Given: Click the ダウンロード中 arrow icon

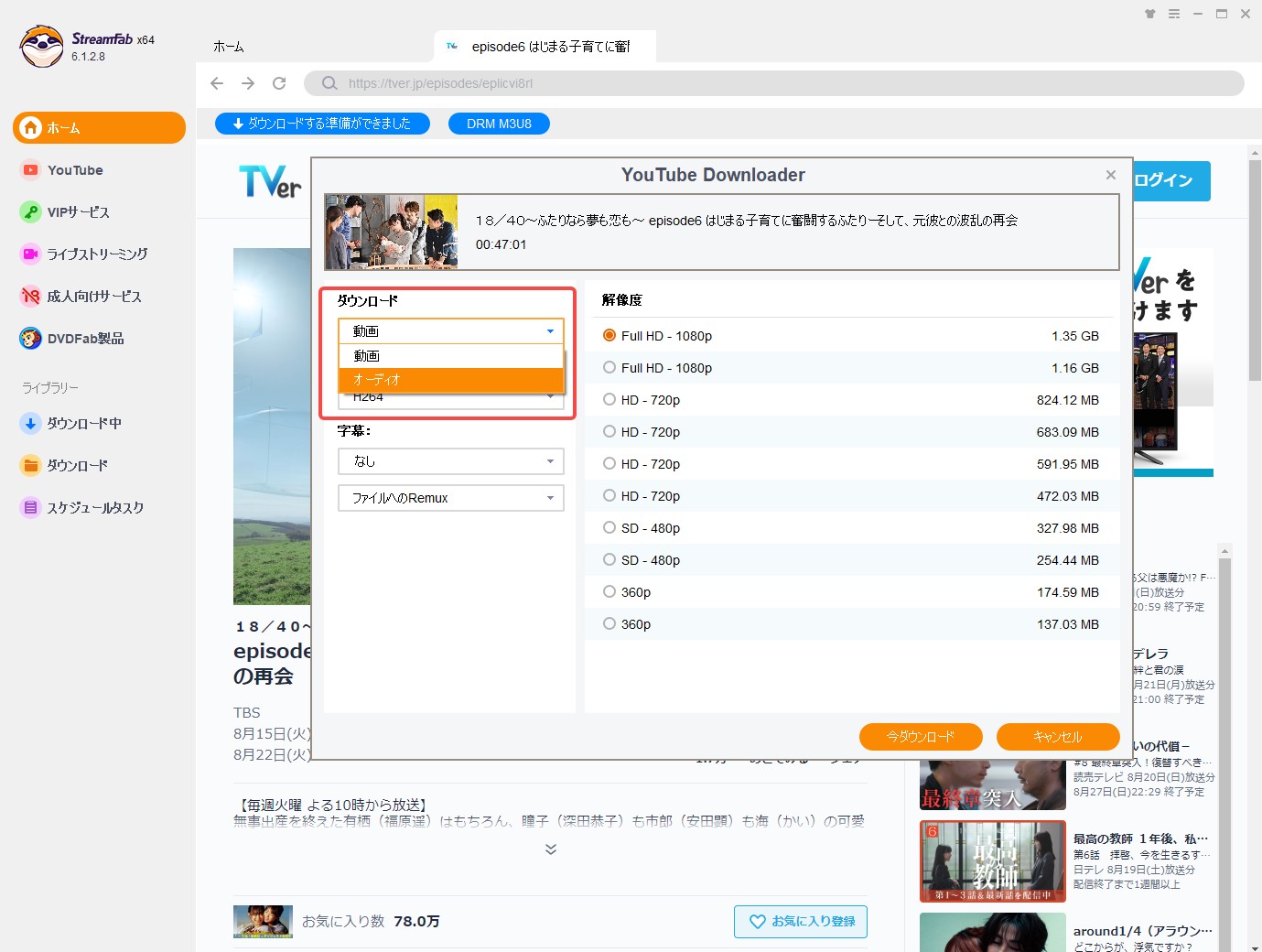Looking at the screenshot, I should (x=30, y=423).
